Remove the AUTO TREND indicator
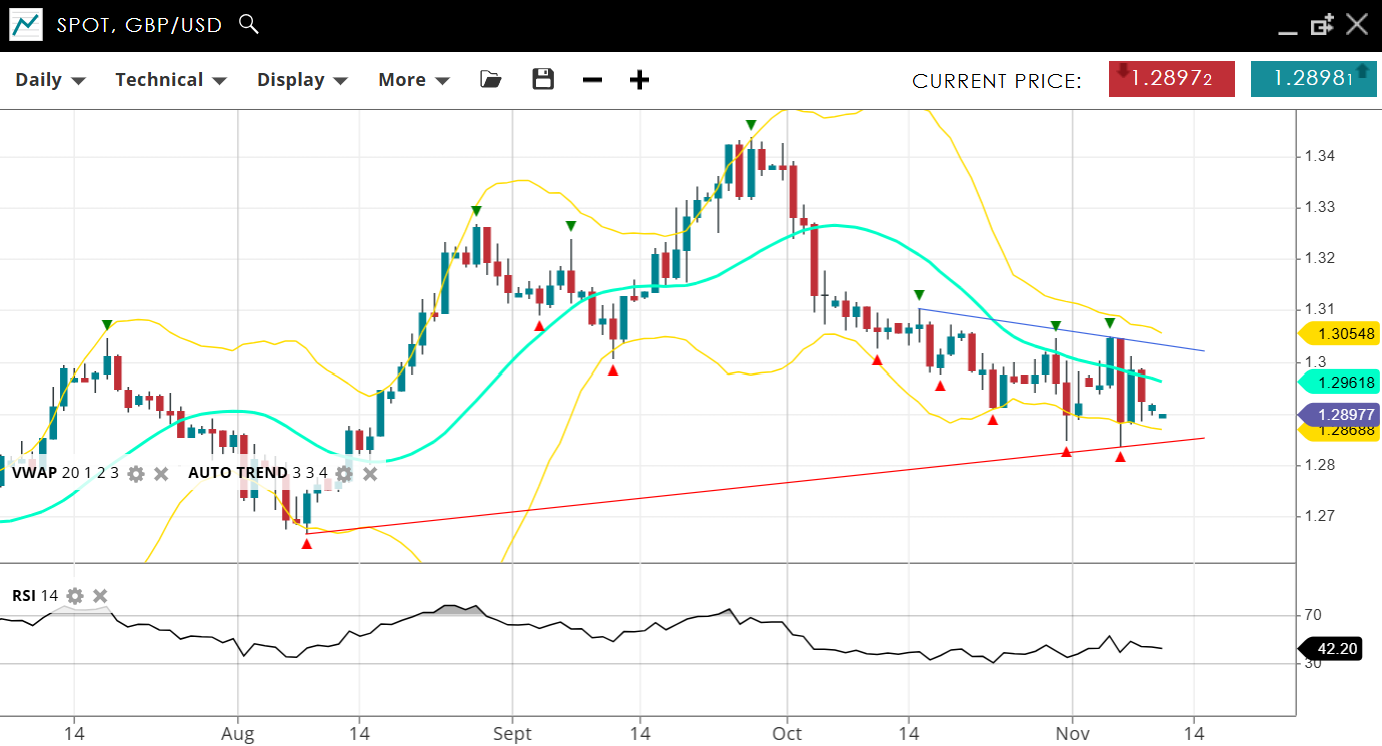 (x=369, y=473)
